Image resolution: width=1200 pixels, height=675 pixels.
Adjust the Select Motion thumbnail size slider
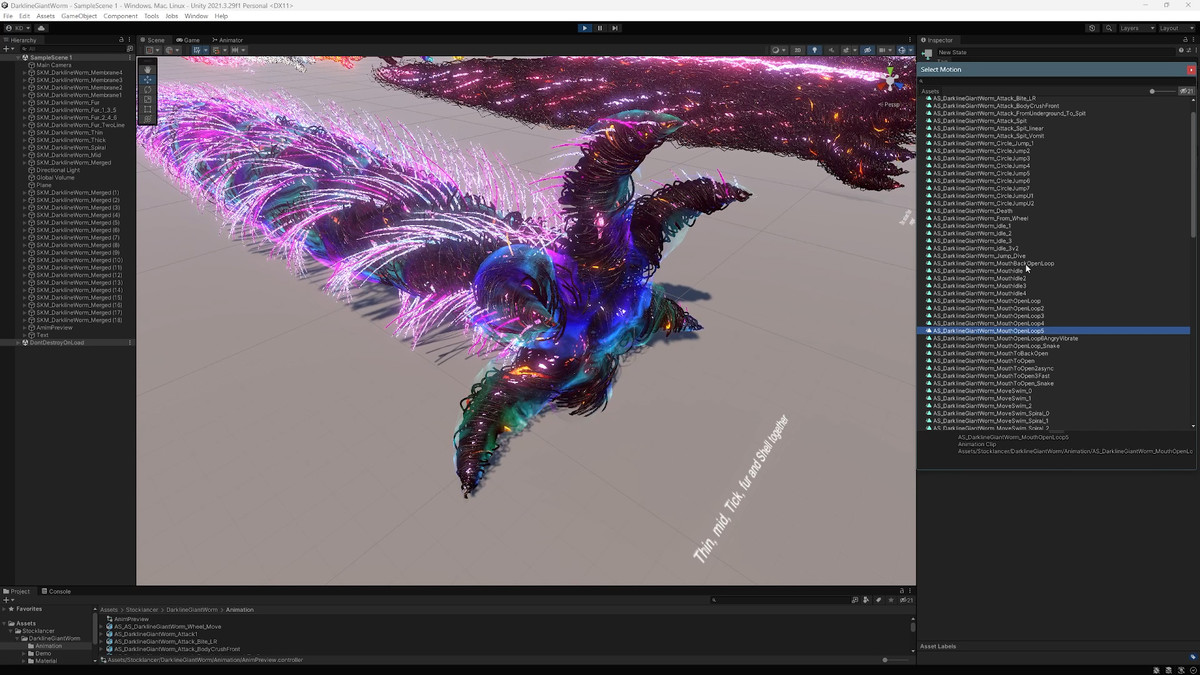[x=1152, y=91]
